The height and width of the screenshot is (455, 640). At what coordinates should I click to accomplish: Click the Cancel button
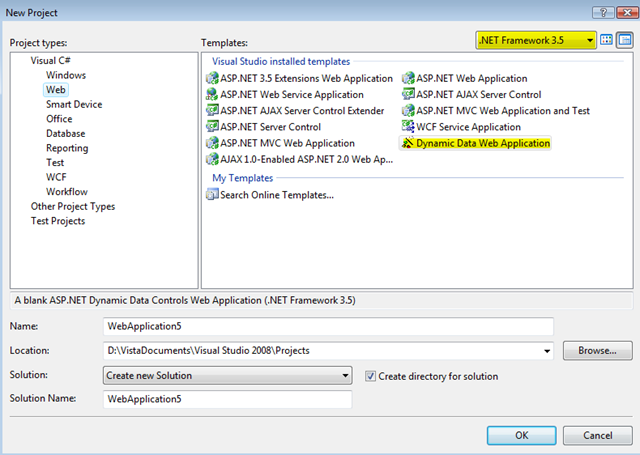[598, 435]
